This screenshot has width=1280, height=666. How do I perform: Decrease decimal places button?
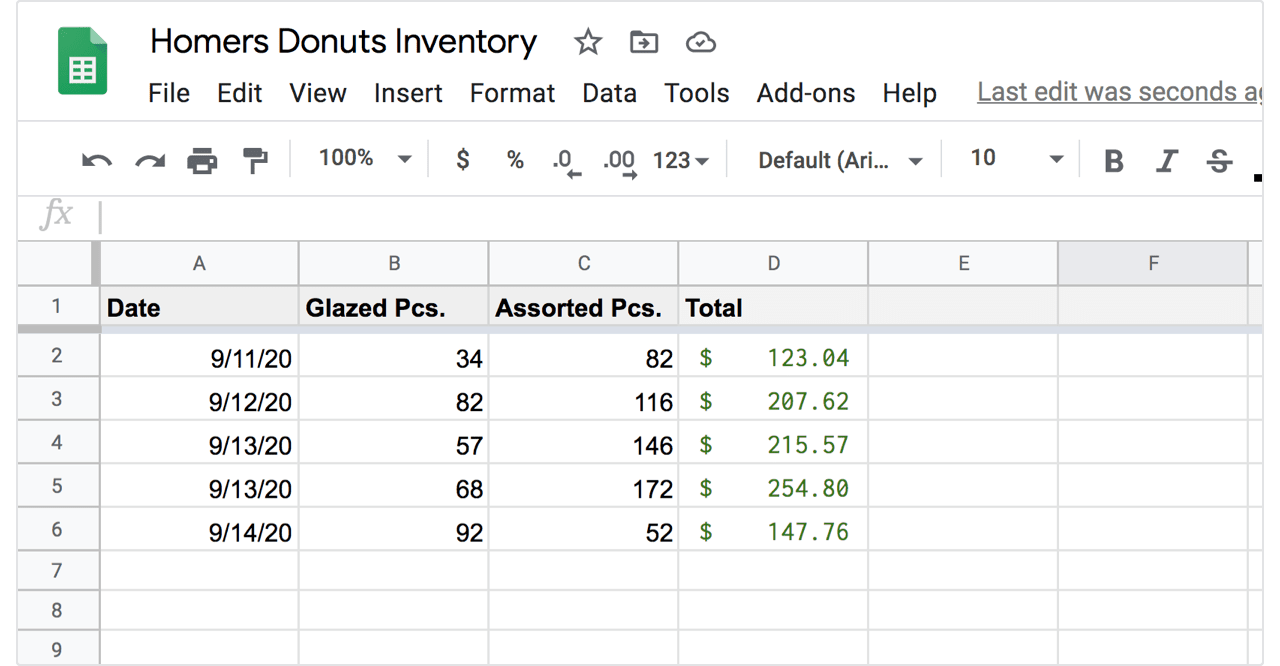(566, 162)
